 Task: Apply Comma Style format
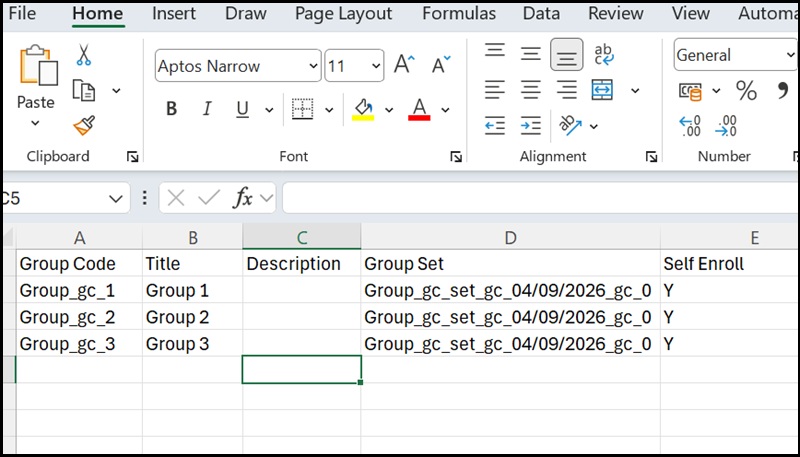click(782, 91)
